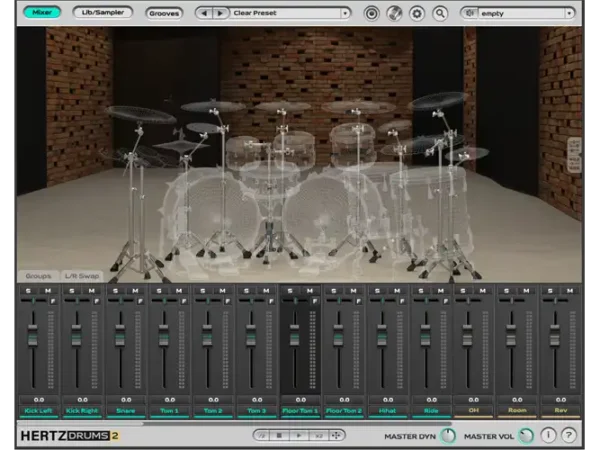Click the x2 double-speed button
Image resolution: width=600 pixels, height=450 pixels.
[319, 435]
